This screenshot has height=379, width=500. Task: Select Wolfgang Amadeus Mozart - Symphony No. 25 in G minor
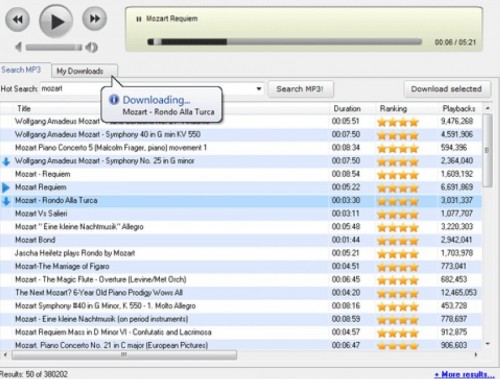coord(241,161)
